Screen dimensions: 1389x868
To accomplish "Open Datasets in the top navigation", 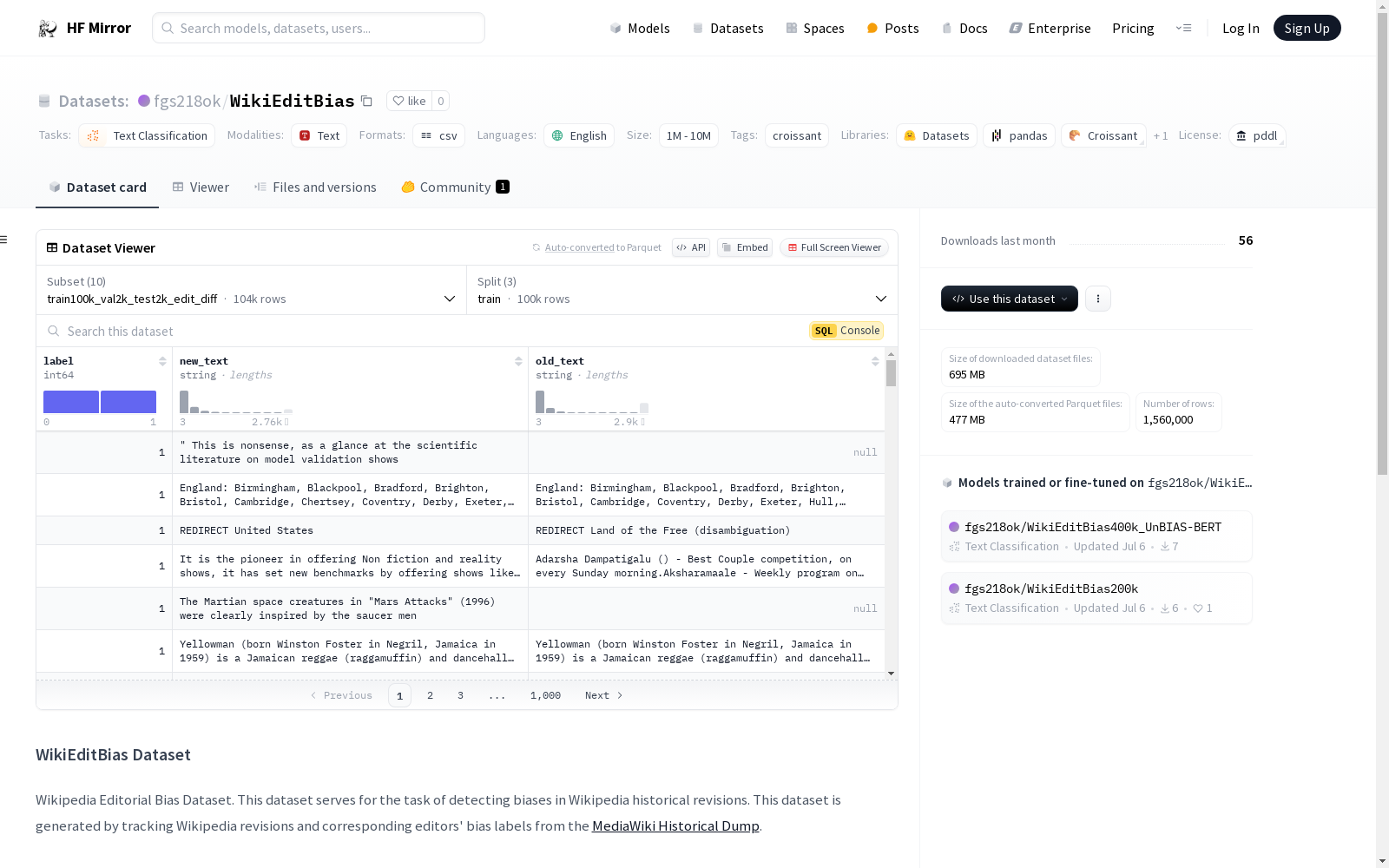I will tap(727, 29).
